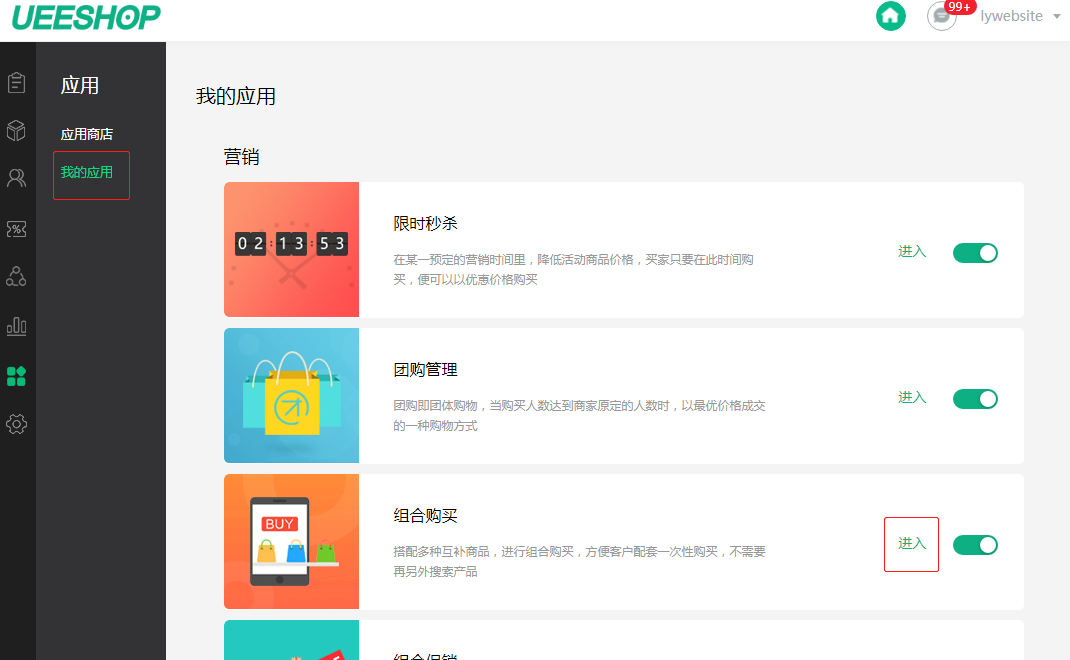Turn off the 团购管理 switch
Screen dimensions: 1070x660
pyautogui.click(x=975, y=399)
